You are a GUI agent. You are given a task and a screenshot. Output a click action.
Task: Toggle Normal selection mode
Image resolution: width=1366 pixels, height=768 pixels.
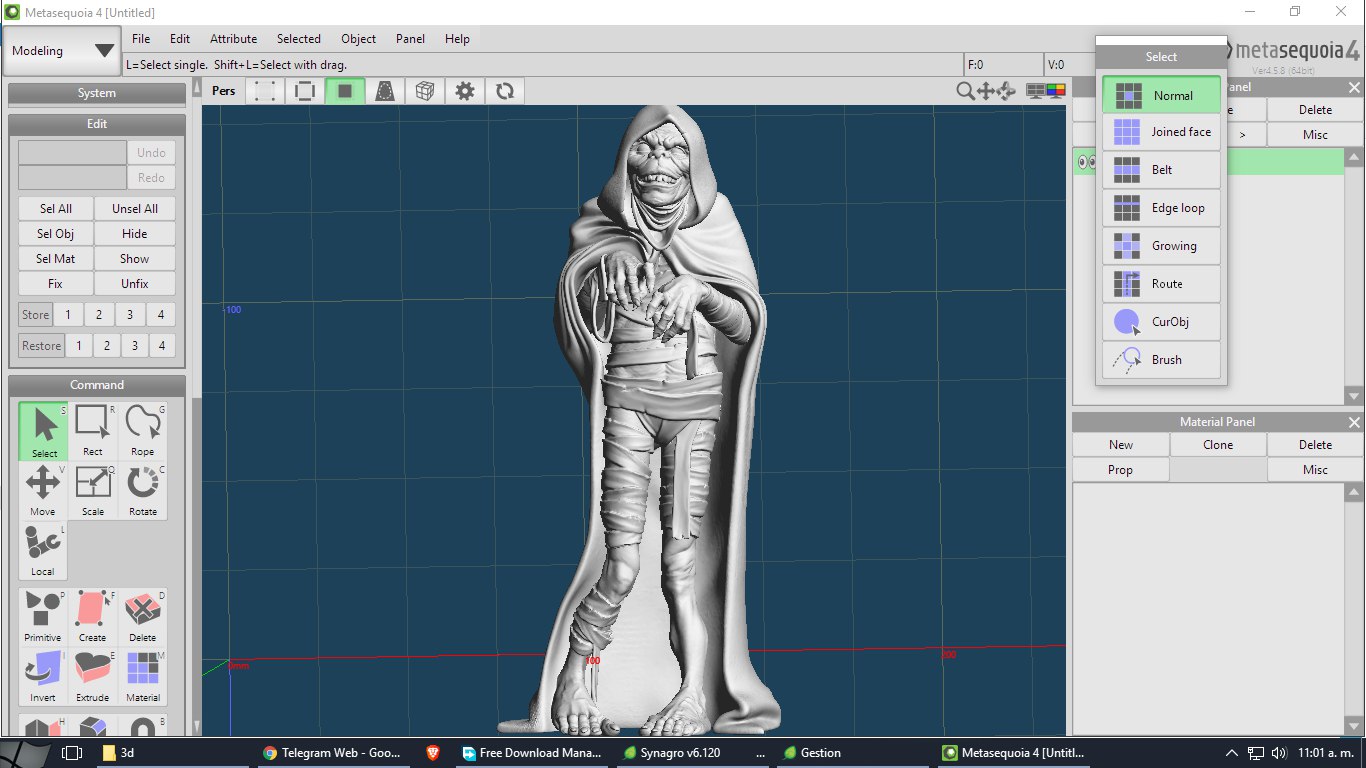point(1162,95)
